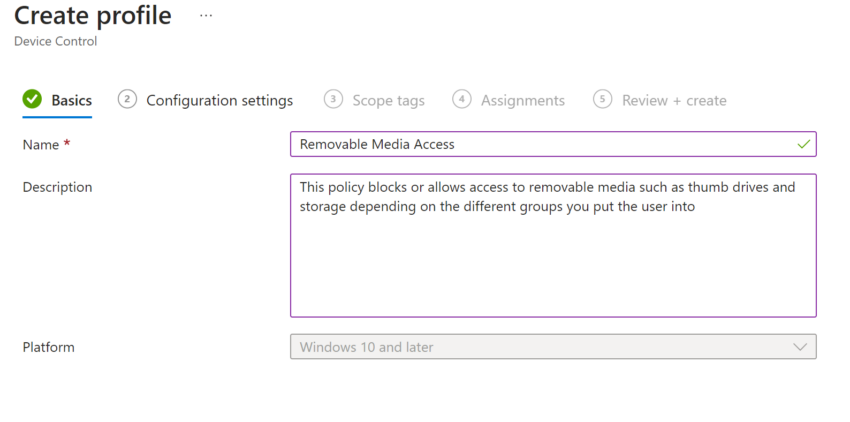Viewport: 850px width, 422px height.
Task: Click the Description label
Action: click(57, 187)
